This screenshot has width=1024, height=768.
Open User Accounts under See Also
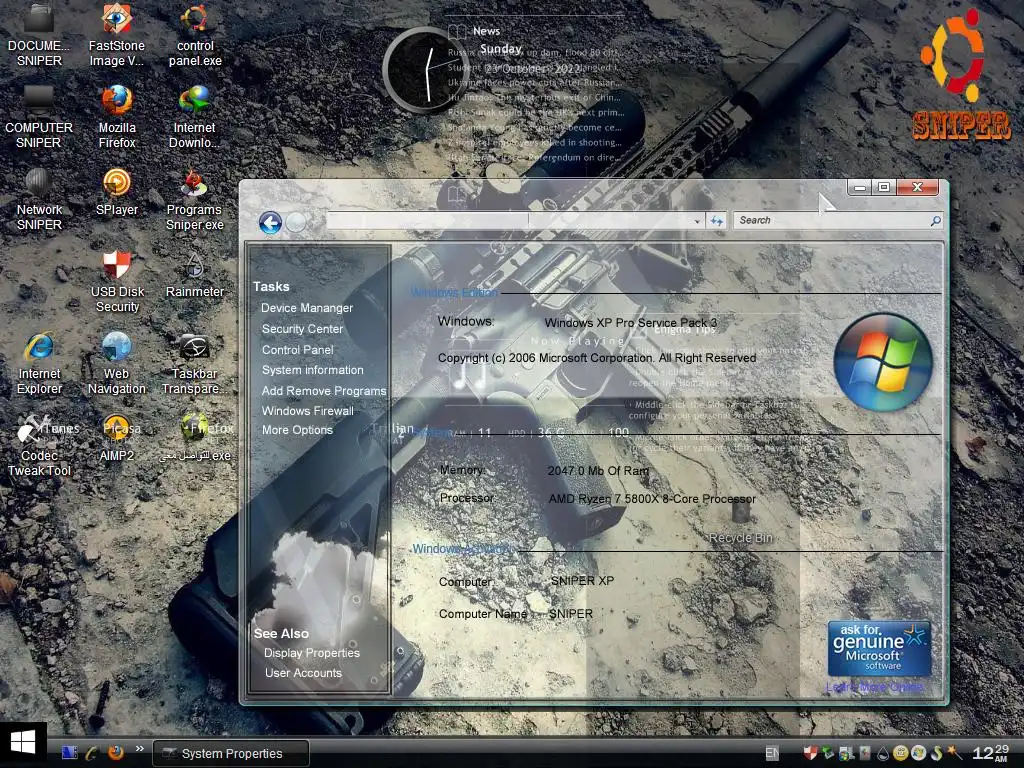click(x=303, y=673)
